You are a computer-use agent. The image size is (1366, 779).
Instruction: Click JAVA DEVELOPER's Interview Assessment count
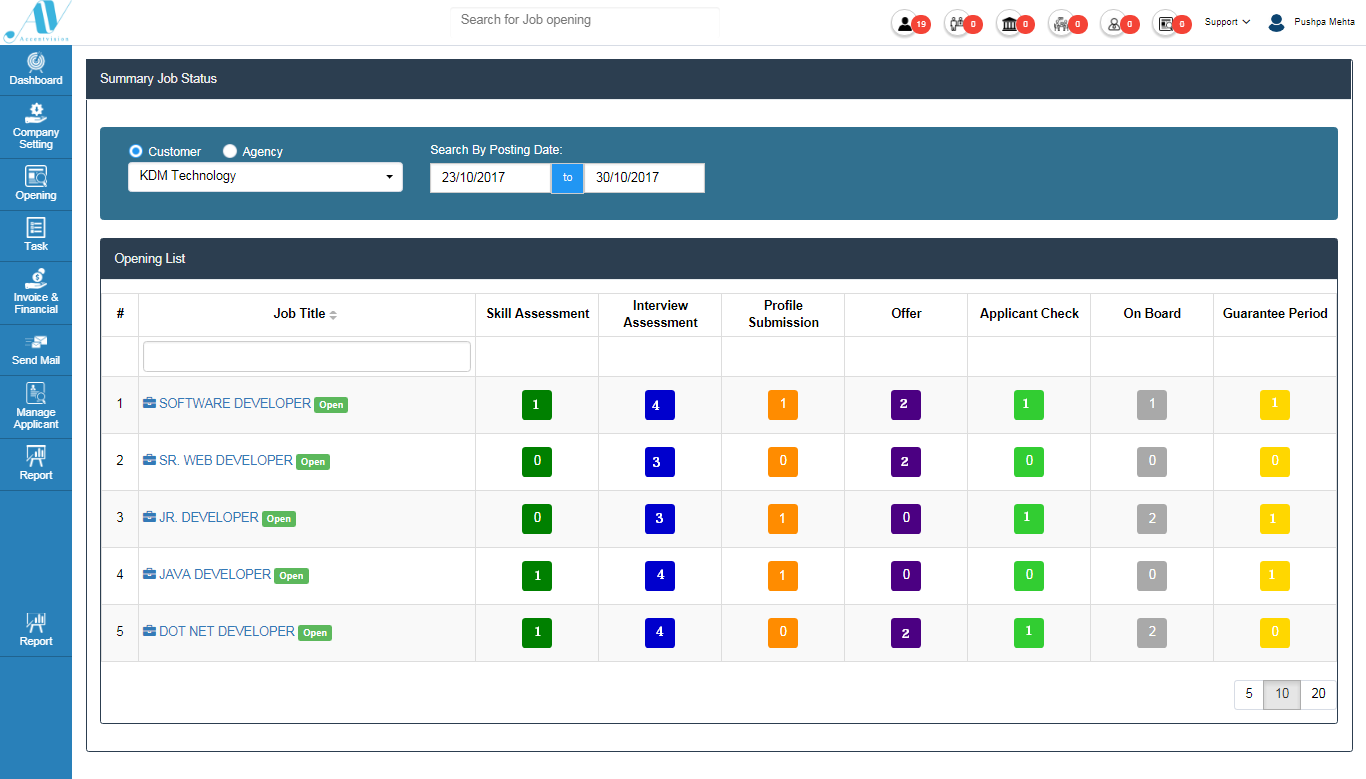[660, 576]
